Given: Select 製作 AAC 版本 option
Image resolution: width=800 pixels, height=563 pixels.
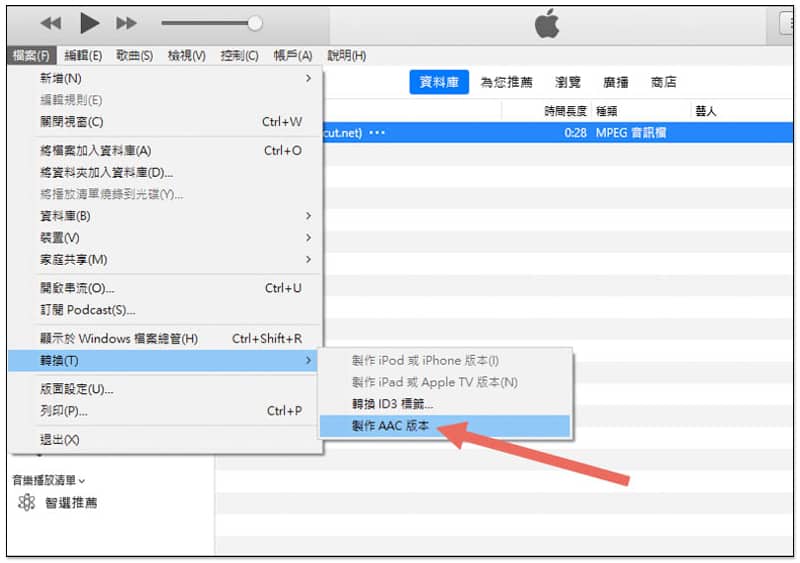Looking at the screenshot, I should (445, 426).
